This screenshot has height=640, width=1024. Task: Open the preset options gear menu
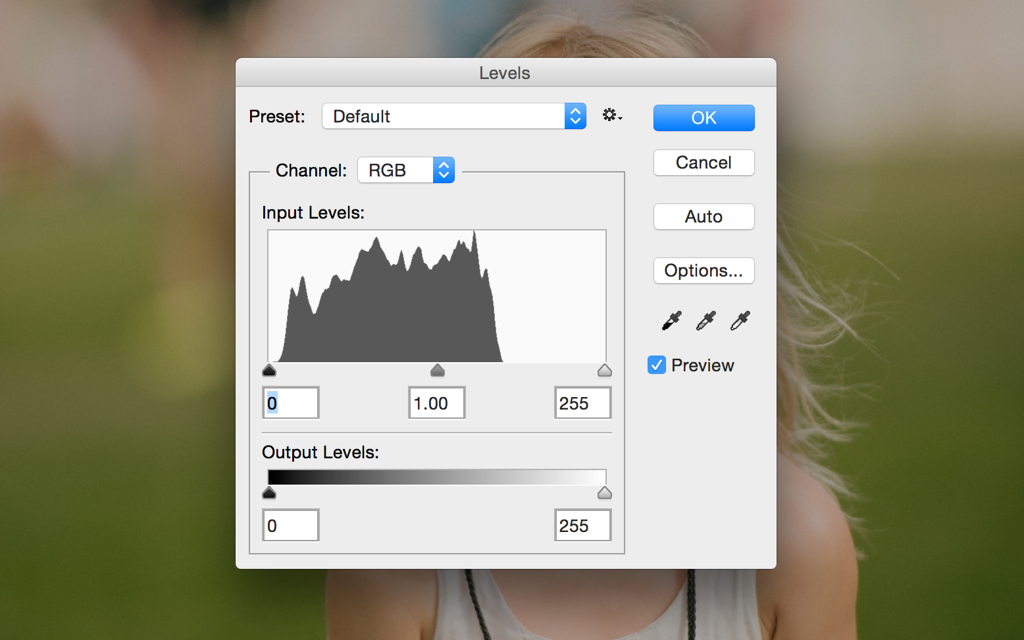tap(612, 116)
